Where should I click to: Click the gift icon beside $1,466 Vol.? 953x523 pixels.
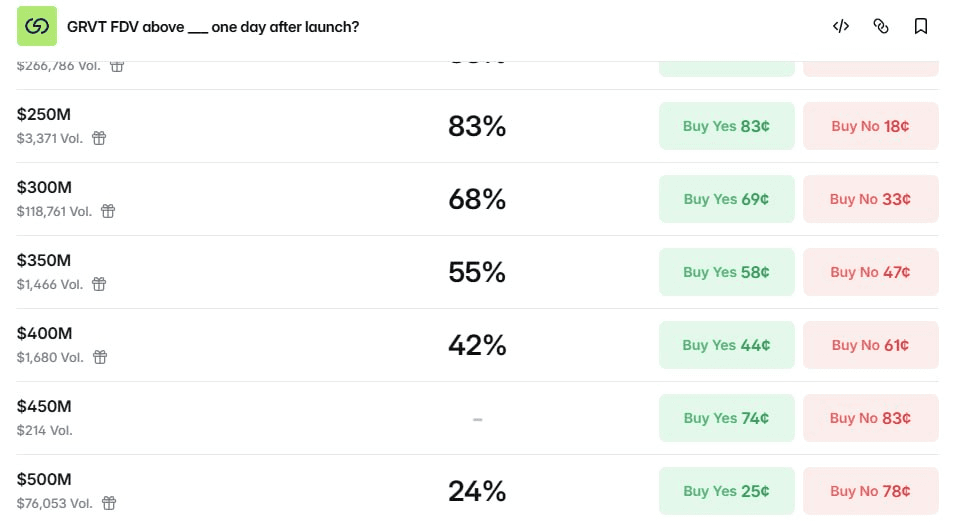pyautogui.click(x=99, y=284)
